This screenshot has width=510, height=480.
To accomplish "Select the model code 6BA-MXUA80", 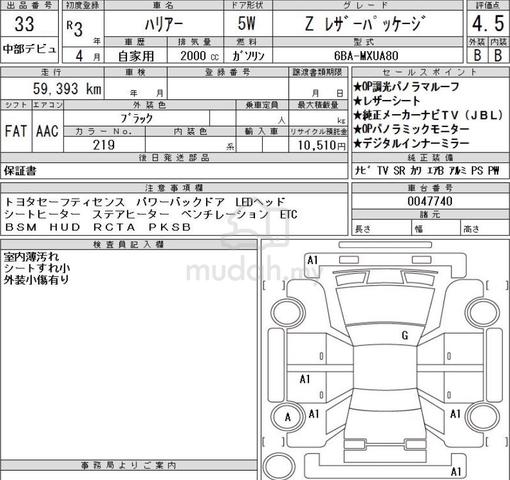I will 366,56.
